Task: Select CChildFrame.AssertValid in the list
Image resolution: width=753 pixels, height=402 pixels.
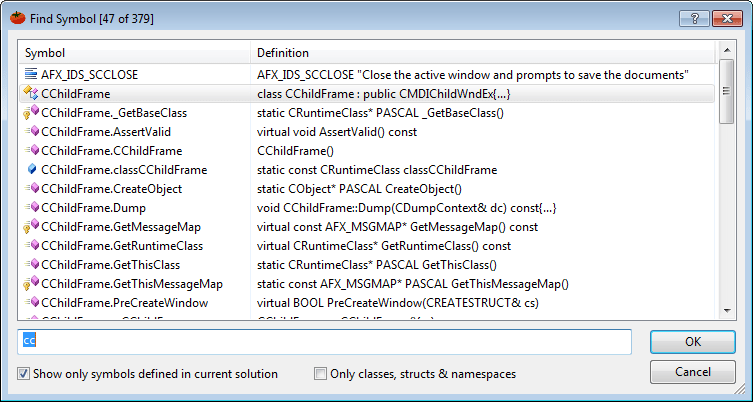Action: point(106,132)
